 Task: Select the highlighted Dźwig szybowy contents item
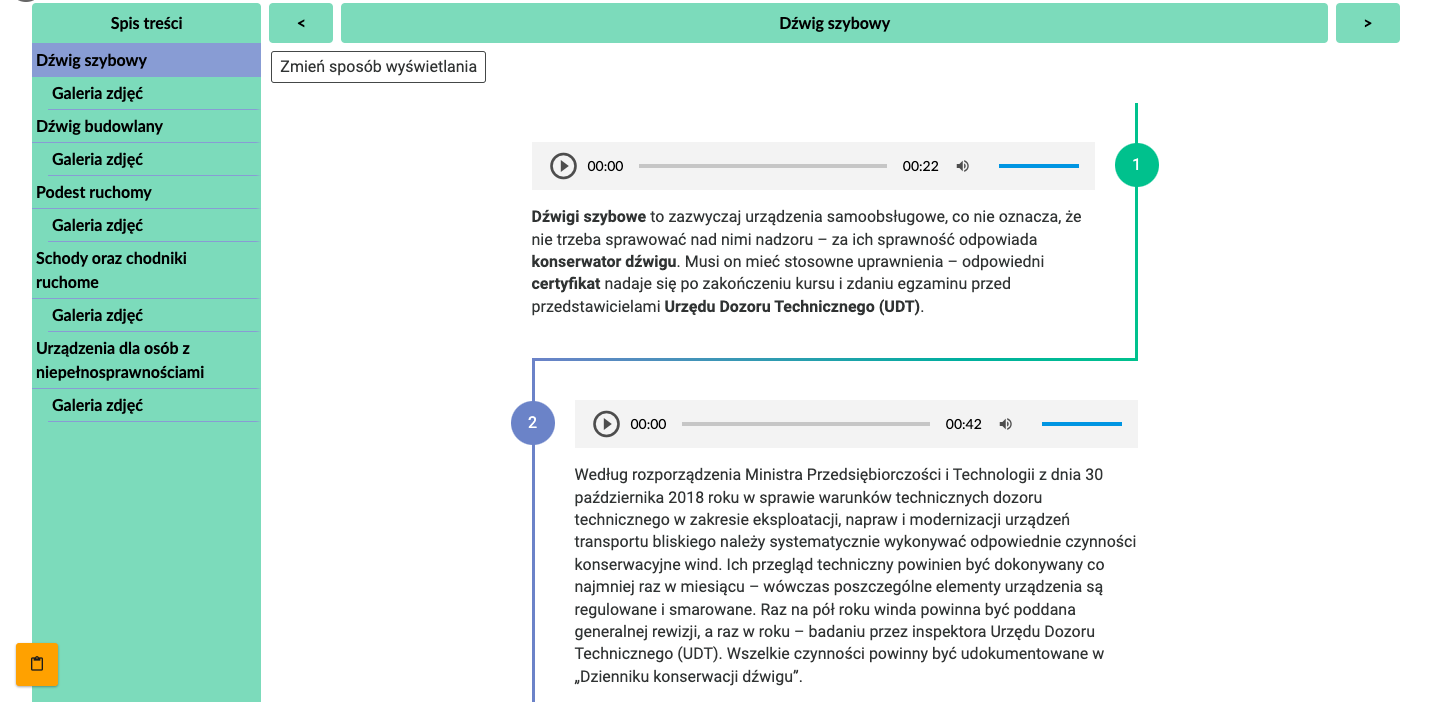(x=91, y=60)
